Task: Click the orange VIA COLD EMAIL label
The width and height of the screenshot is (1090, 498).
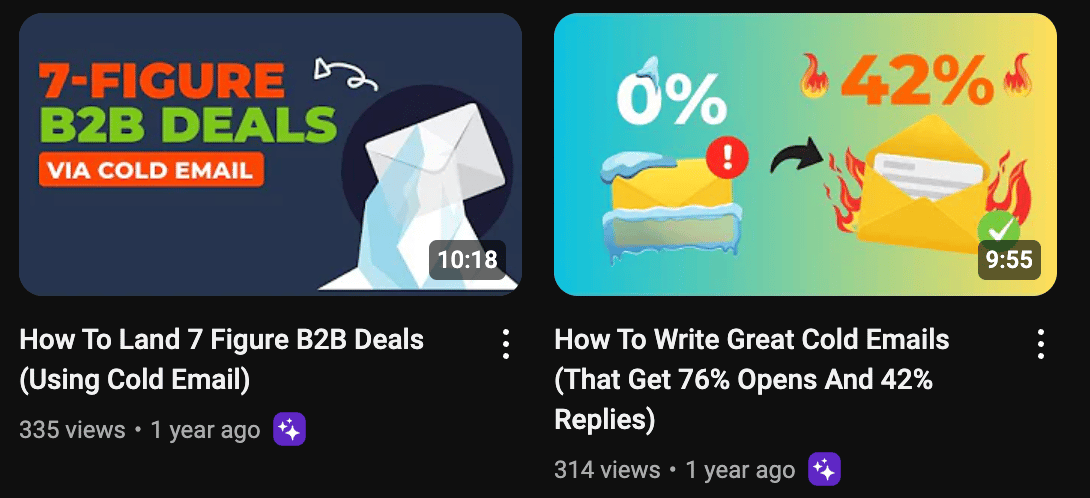Action: tap(150, 169)
